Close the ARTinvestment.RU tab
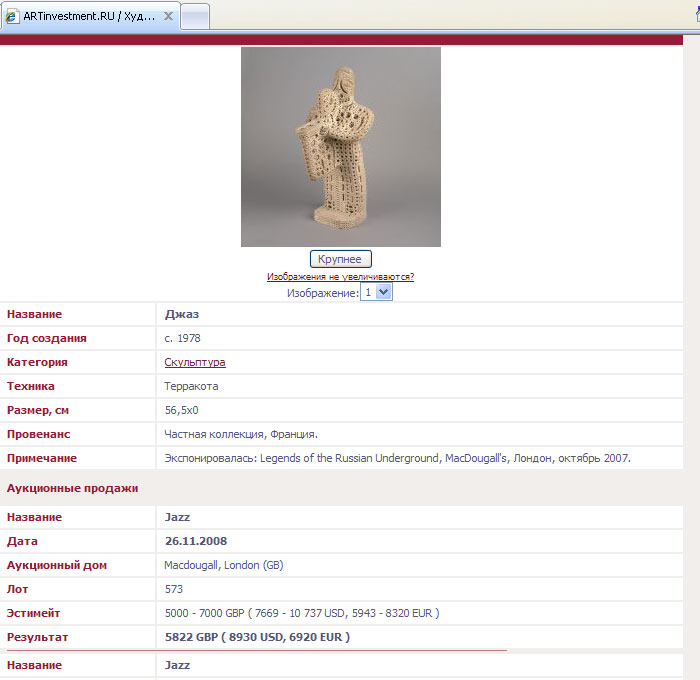 click(167, 17)
